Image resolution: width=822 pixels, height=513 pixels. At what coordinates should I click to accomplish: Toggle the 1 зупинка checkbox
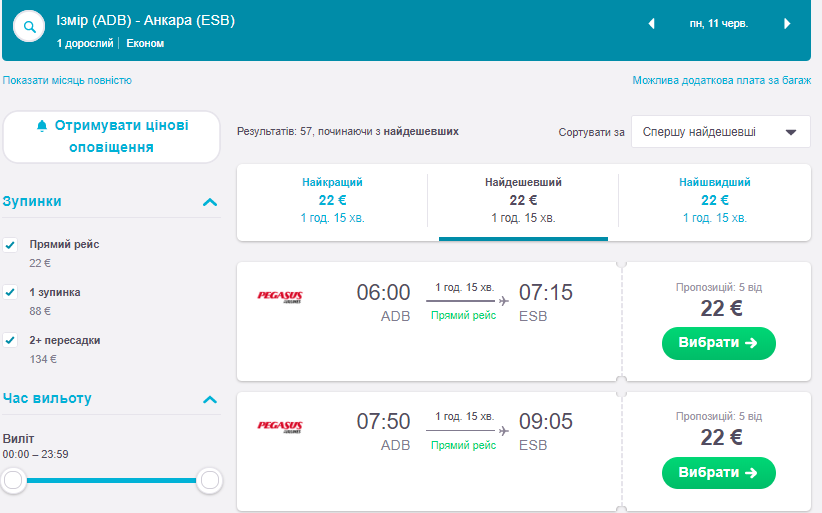pos(10,292)
